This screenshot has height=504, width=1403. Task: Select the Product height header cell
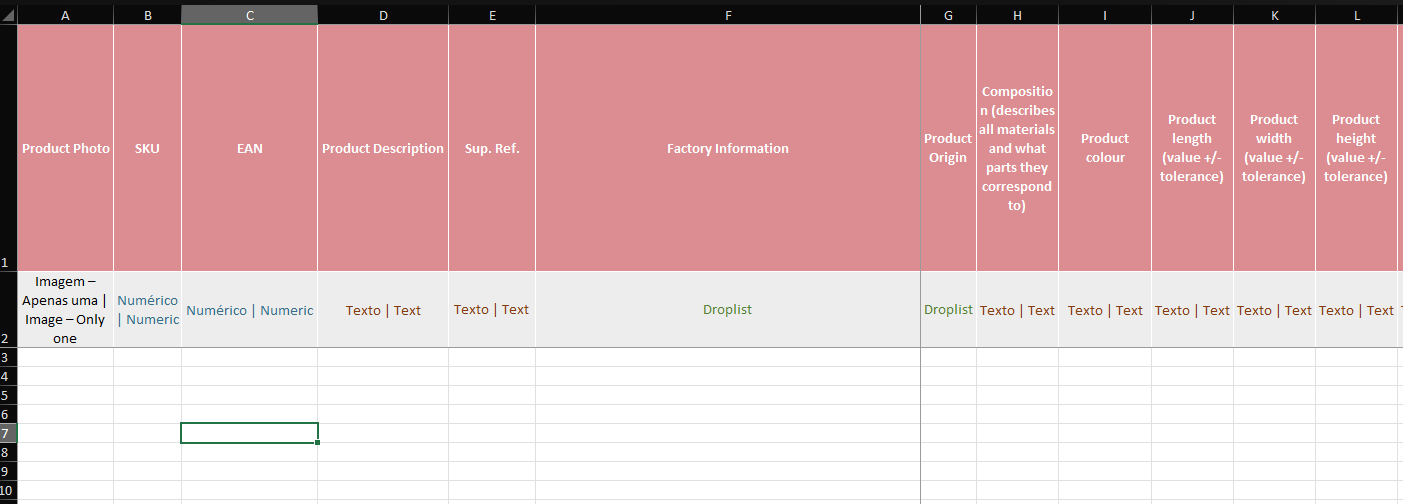1356,148
